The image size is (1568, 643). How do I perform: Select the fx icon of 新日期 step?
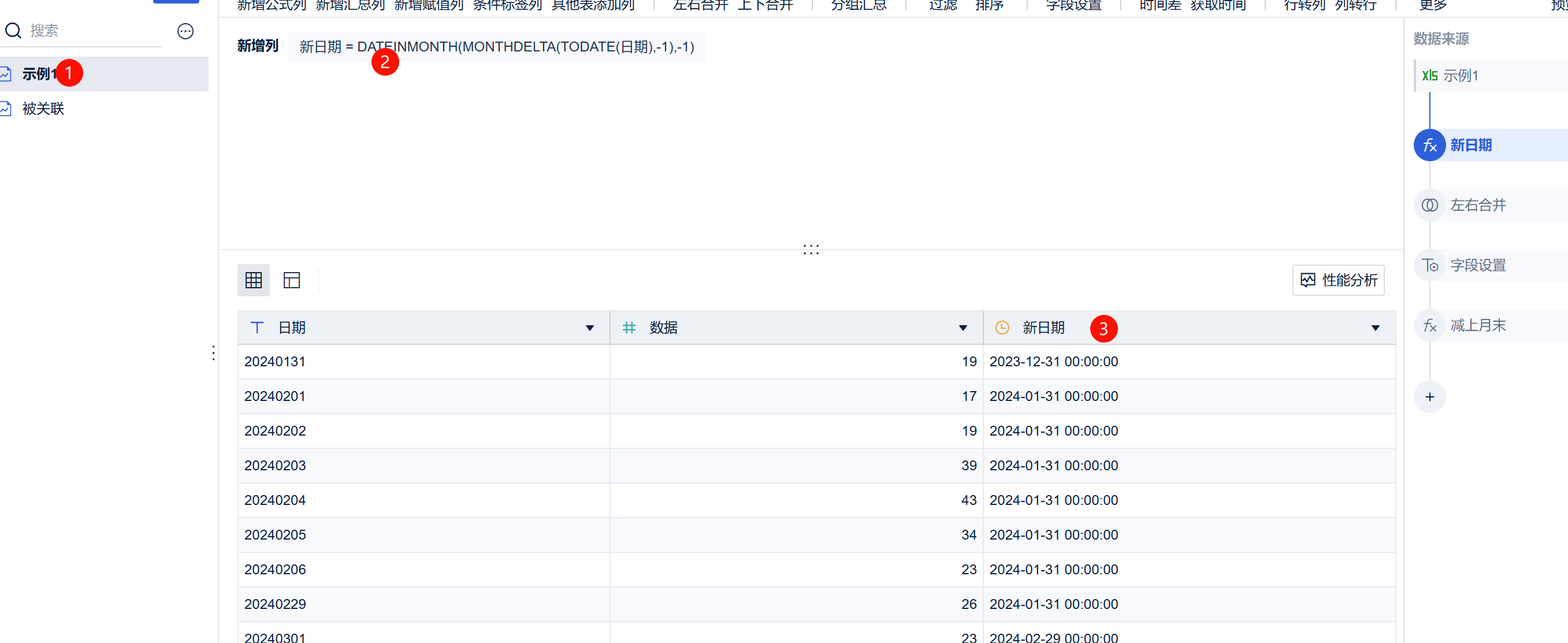click(1429, 145)
